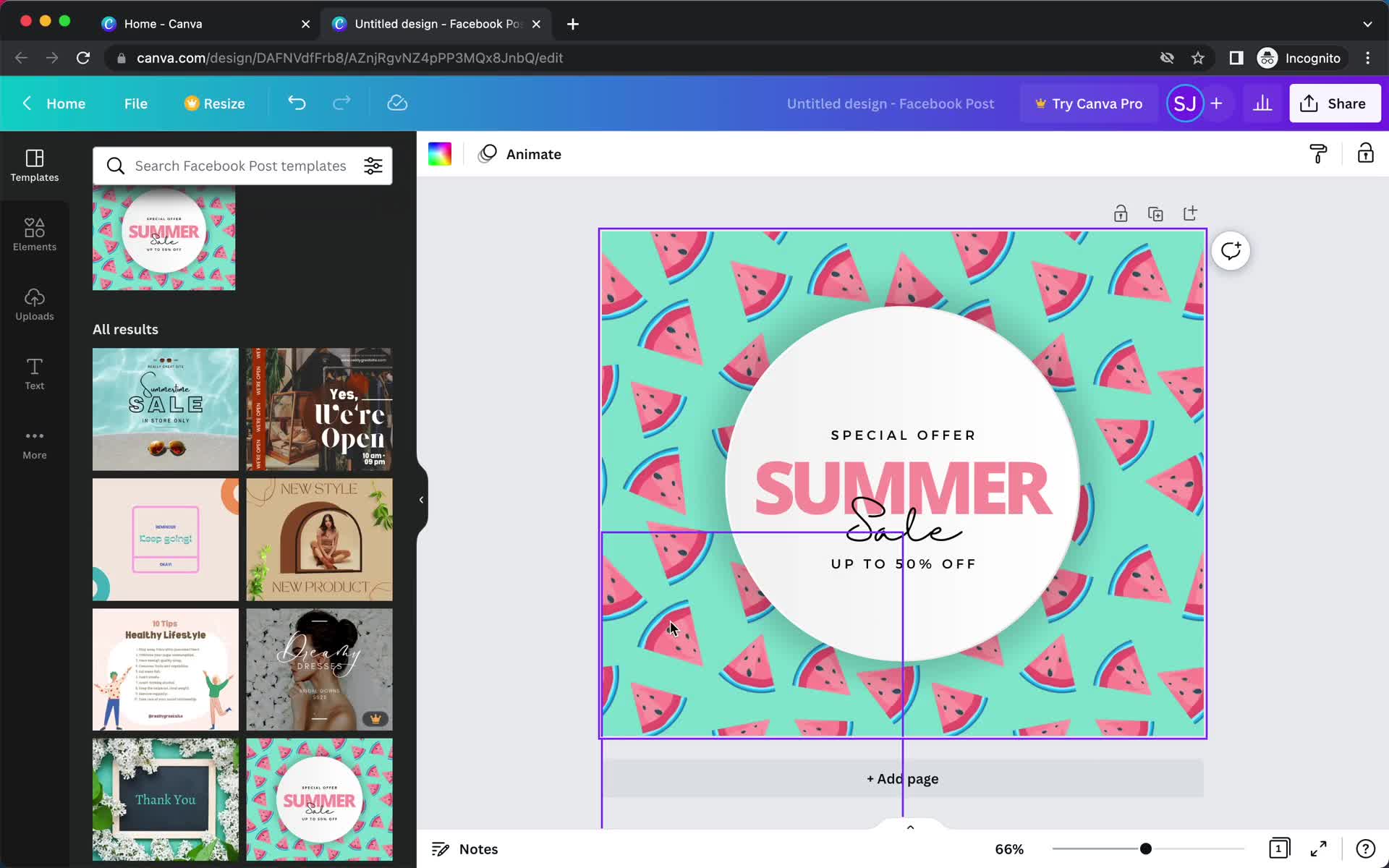Viewport: 1389px width, 868px height.
Task: Click the cloud save status icon
Action: tap(397, 103)
